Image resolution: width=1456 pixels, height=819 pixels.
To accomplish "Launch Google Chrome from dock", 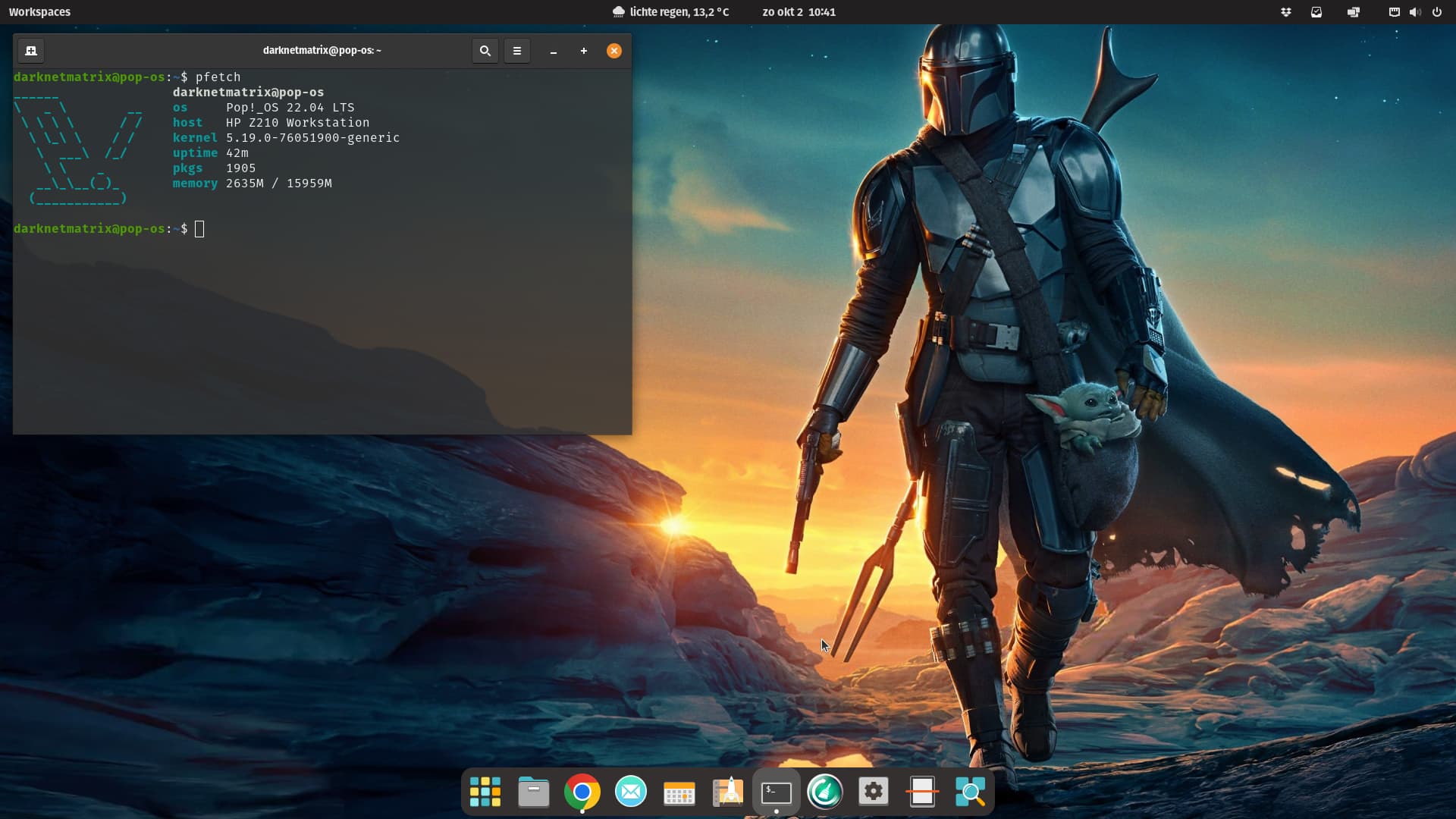I will click(x=582, y=792).
